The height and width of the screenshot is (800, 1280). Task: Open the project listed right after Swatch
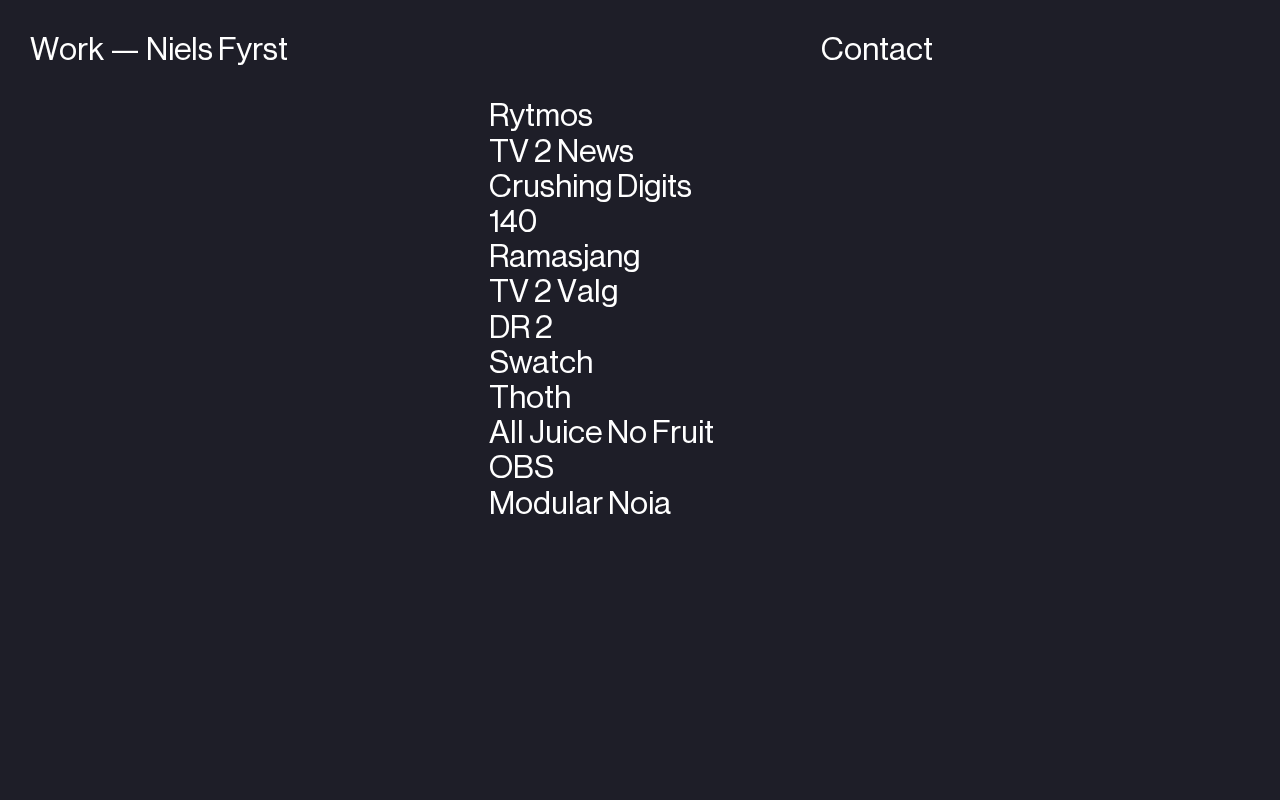[x=530, y=397]
